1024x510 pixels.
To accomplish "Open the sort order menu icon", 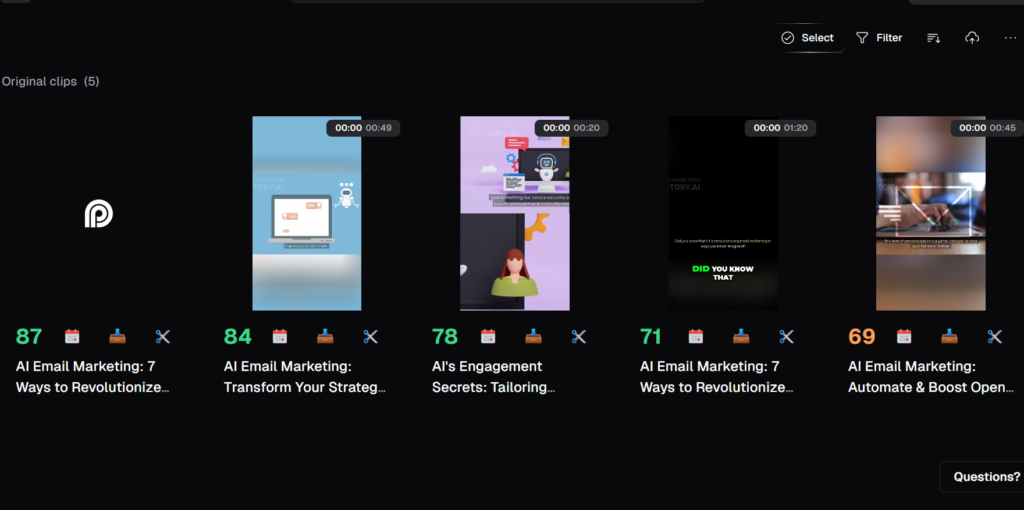I will (933, 38).
